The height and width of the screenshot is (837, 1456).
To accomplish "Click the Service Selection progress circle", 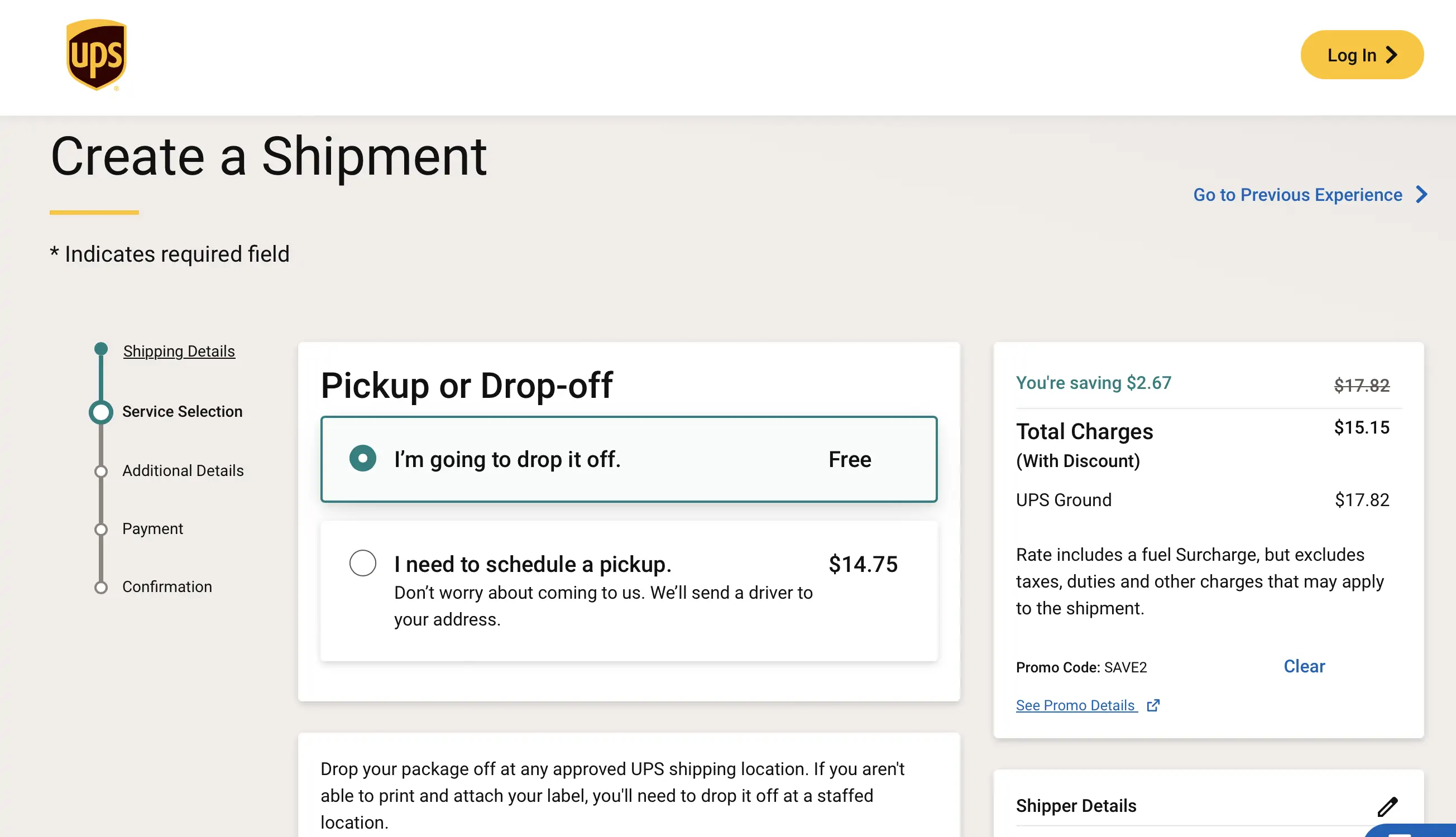I will click(102, 411).
